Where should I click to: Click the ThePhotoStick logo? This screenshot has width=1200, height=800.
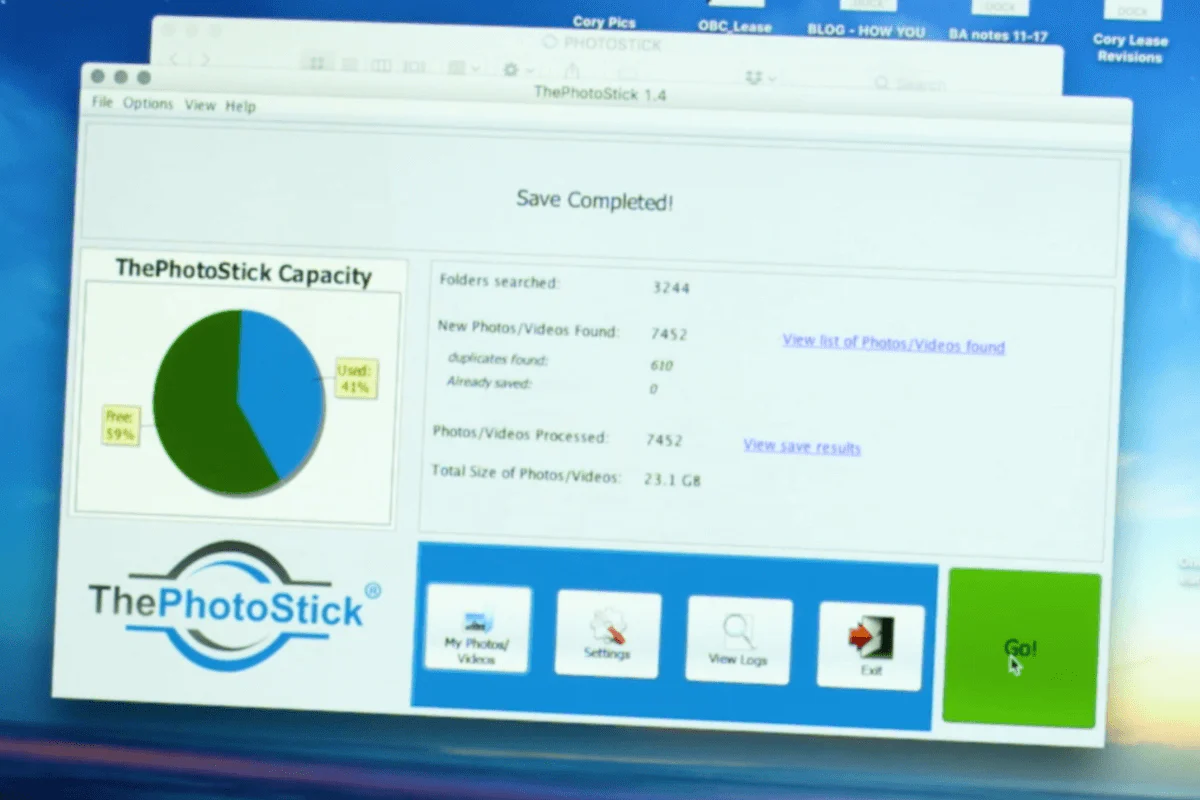233,606
